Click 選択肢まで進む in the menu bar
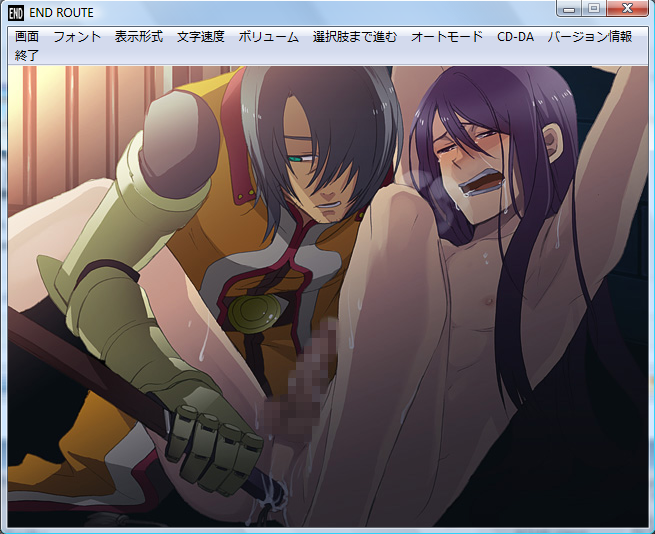Viewport: 655px width, 534px height. click(354, 37)
